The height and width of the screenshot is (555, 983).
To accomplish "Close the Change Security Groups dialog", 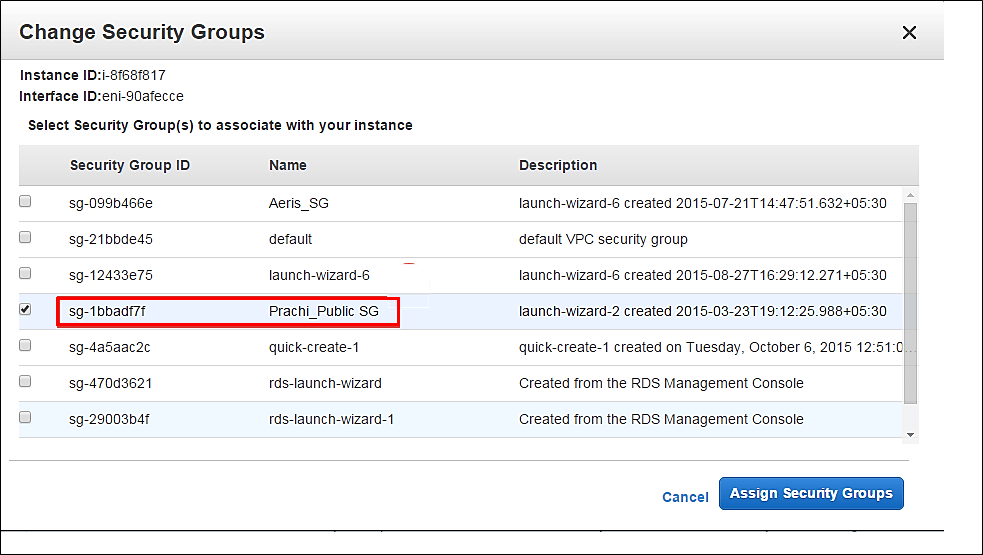I will pyautogui.click(x=909, y=33).
